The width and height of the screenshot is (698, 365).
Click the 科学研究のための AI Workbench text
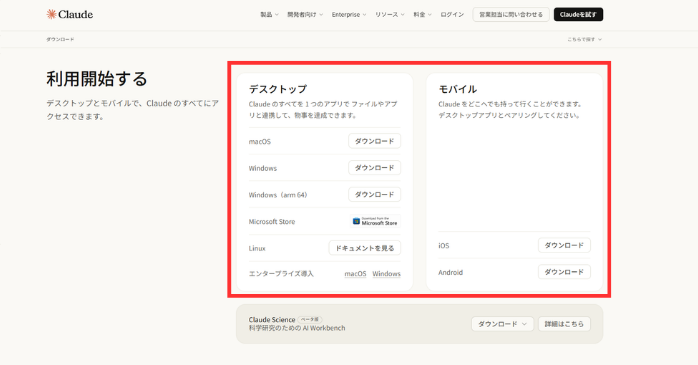tap(297, 328)
